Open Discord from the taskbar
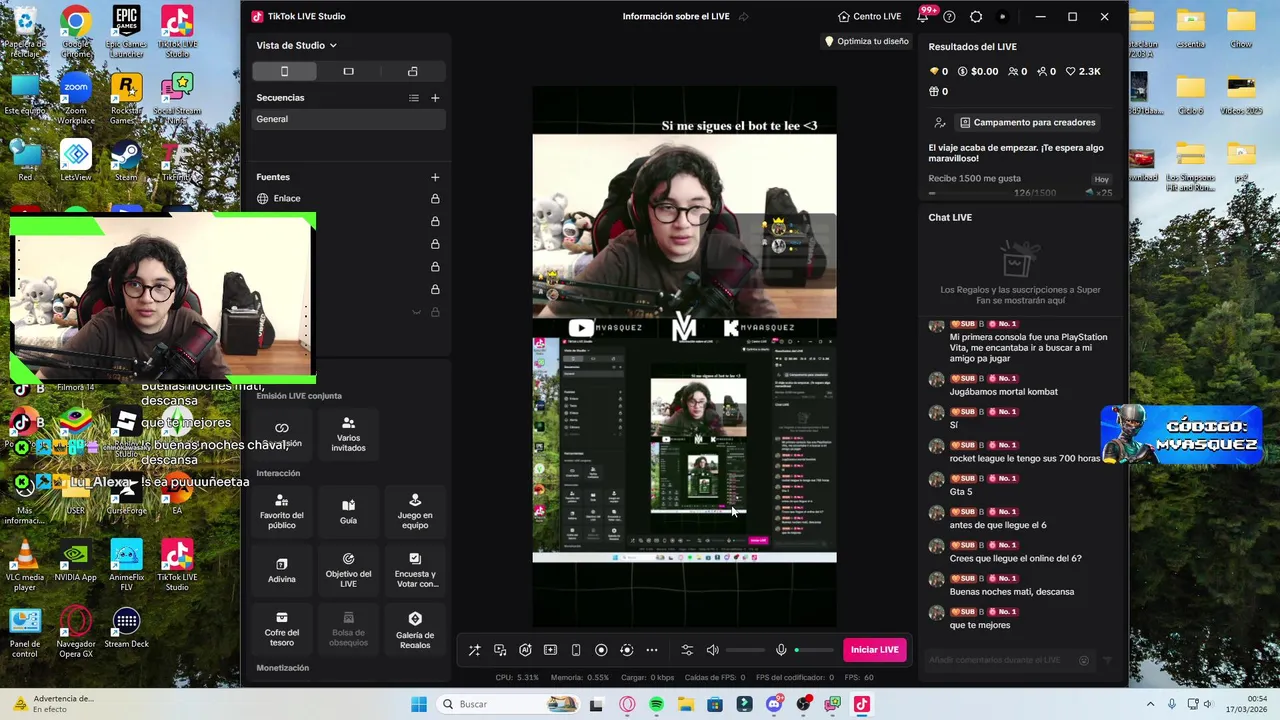Viewport: 1280px width, 720px height. [x=774, y=704]
